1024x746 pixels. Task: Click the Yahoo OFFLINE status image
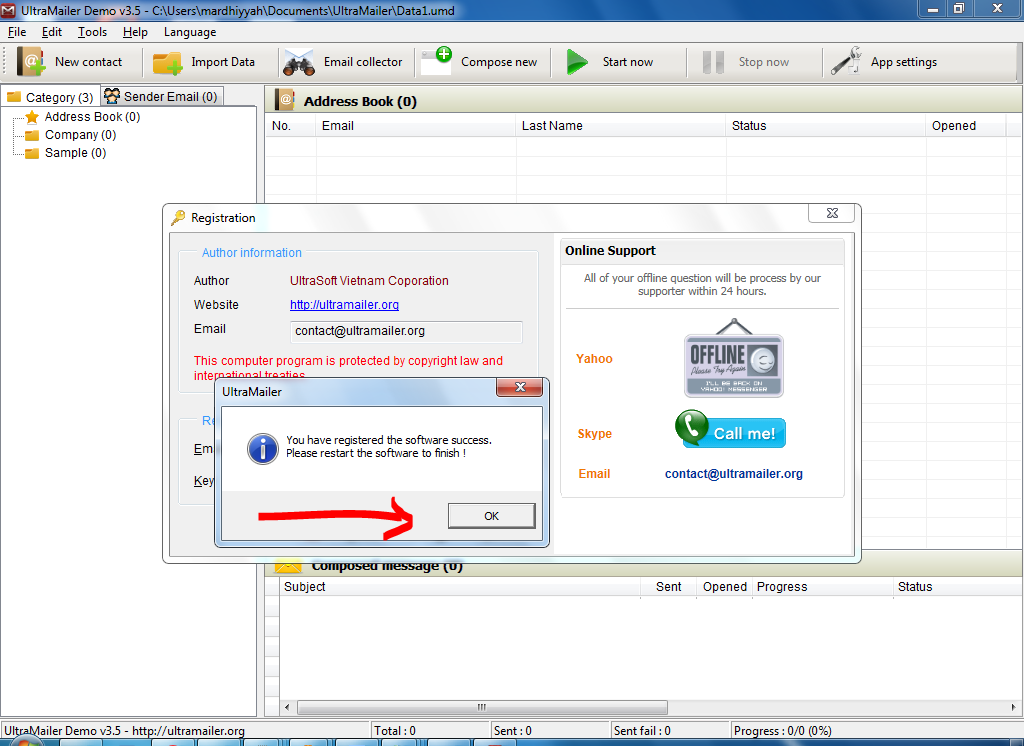[733, 358]
